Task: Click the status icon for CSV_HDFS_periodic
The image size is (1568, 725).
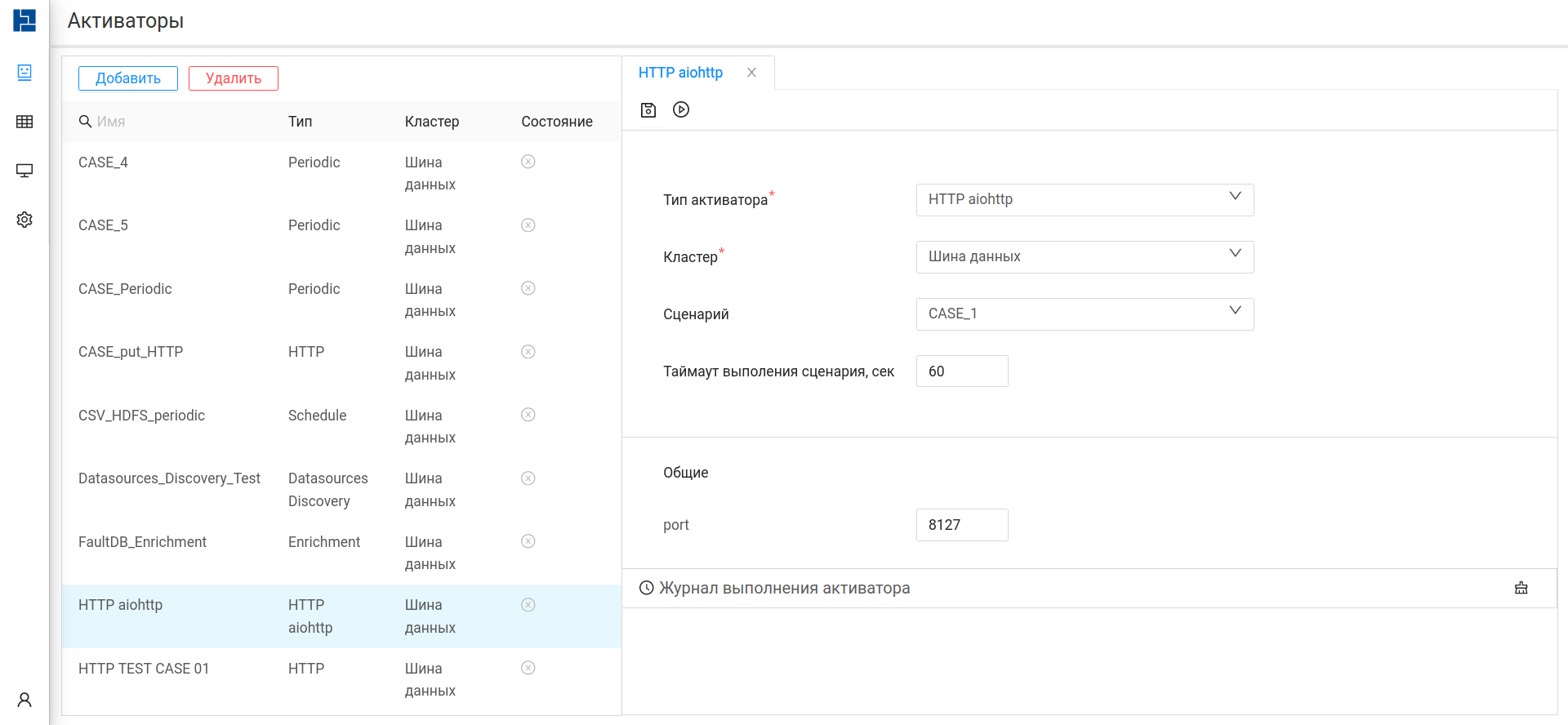Action: (x=528, y=415)
